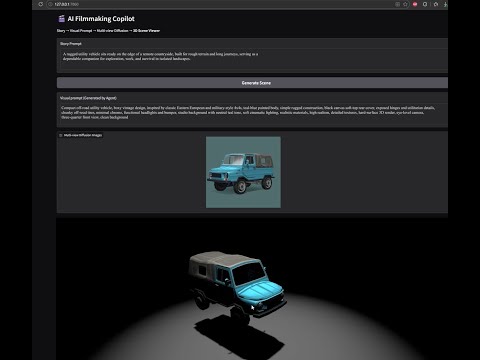Click the 'Visual prompt (Generated by Agent)' label
This screenshot has height=360, width=480.
point(88,98)
